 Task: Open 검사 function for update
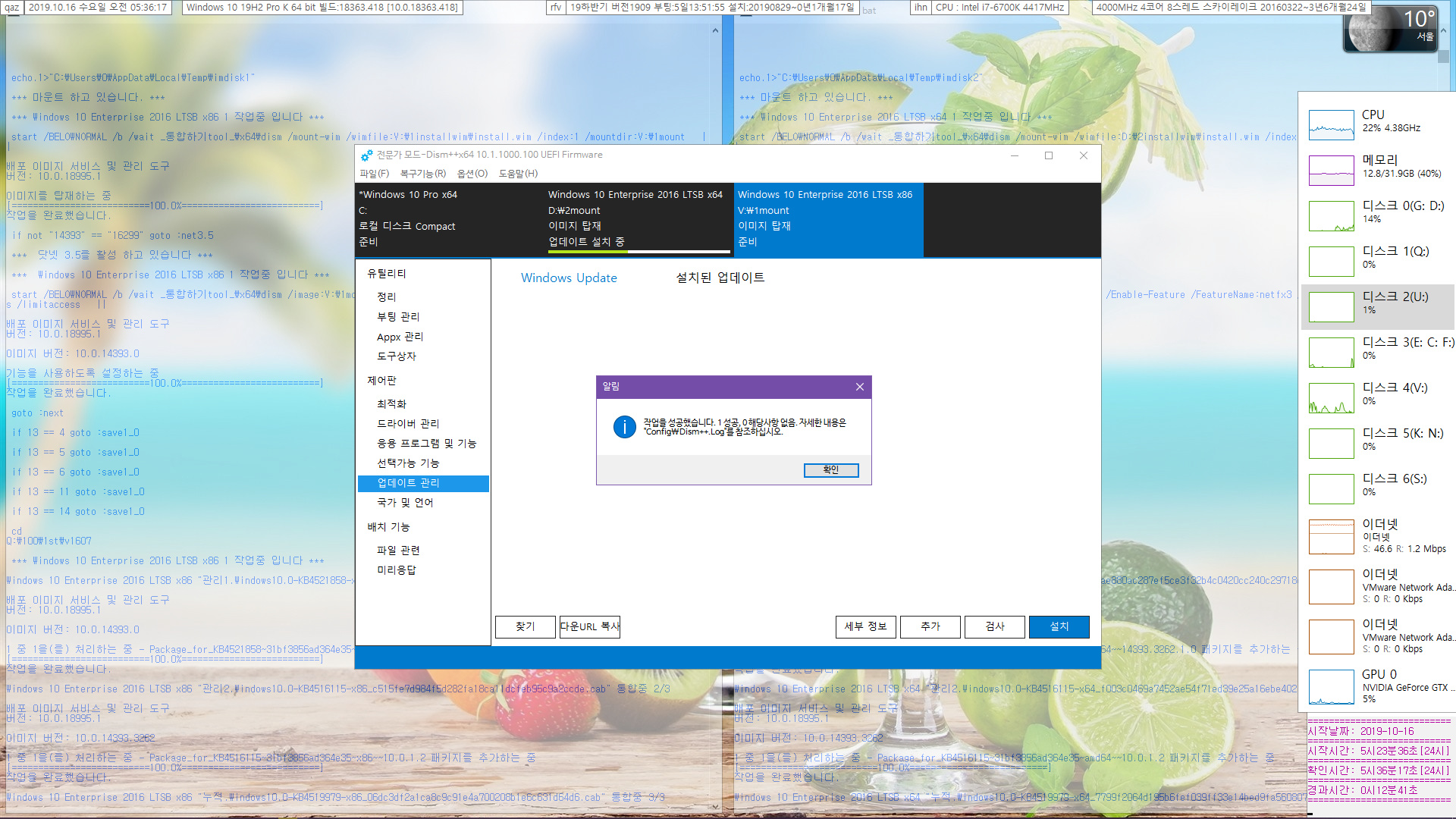pos(994,626)
